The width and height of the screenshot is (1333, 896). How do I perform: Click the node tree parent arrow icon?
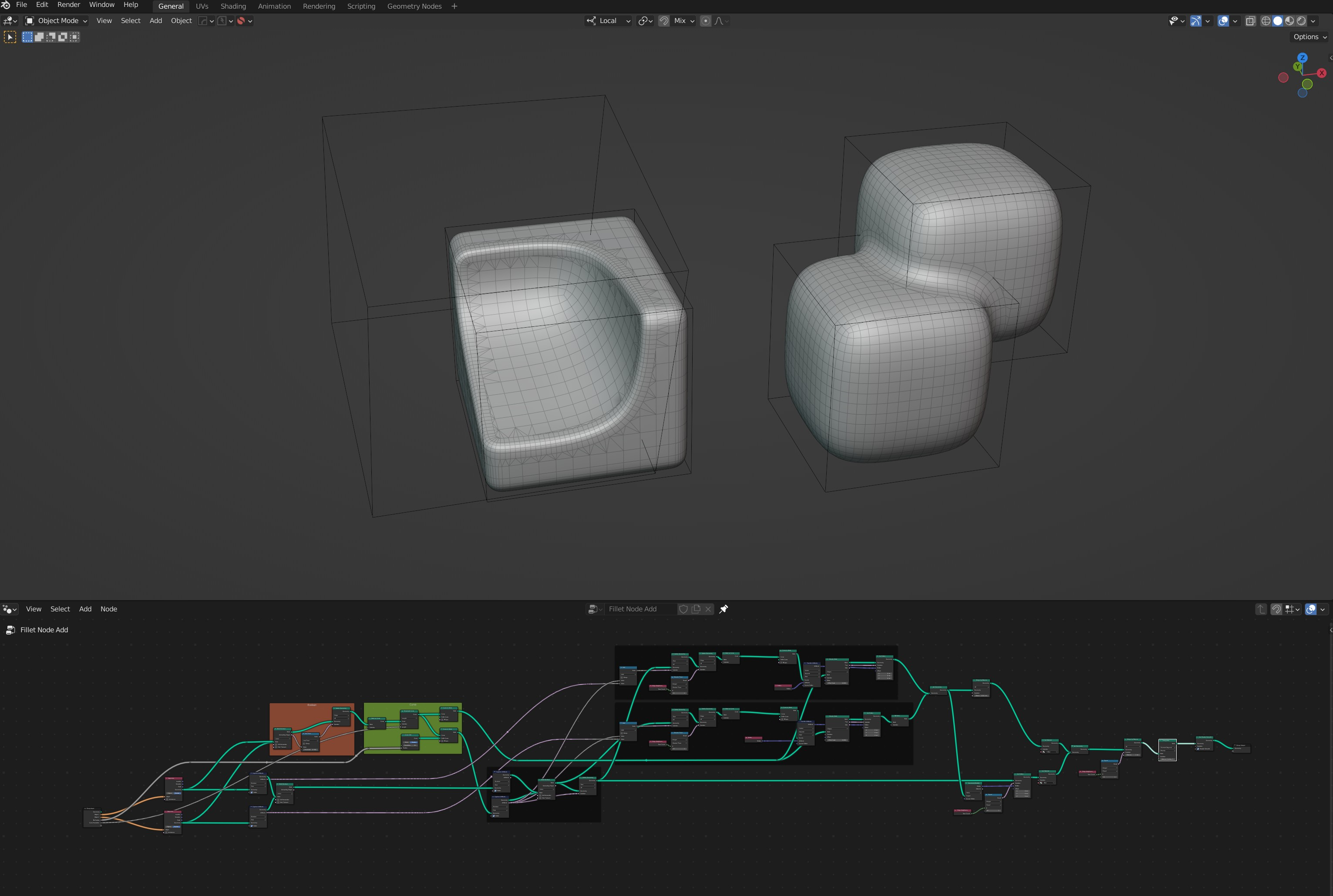(x=1261, y=609)
